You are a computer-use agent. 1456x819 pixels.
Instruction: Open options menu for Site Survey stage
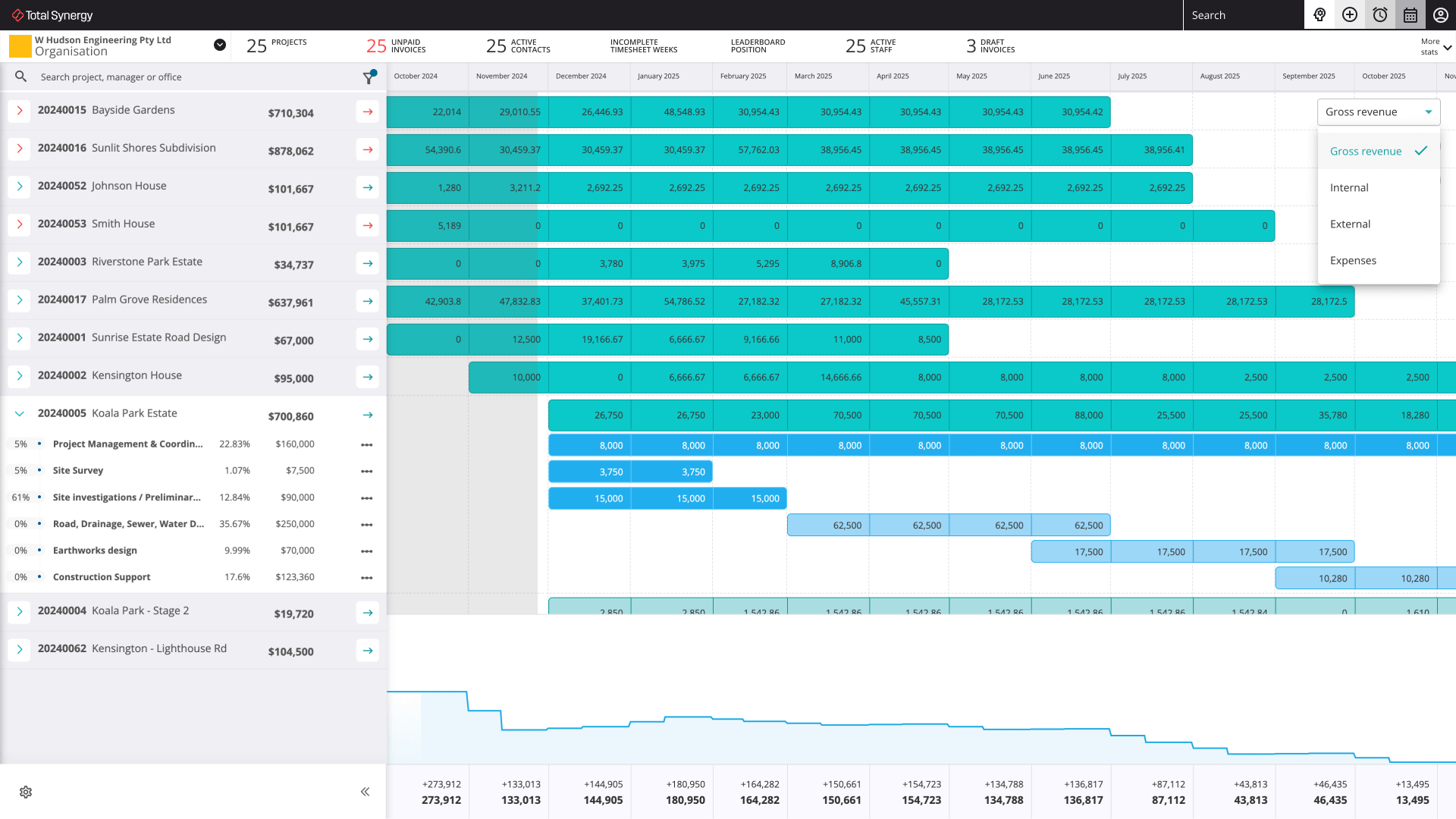point(367,471)
